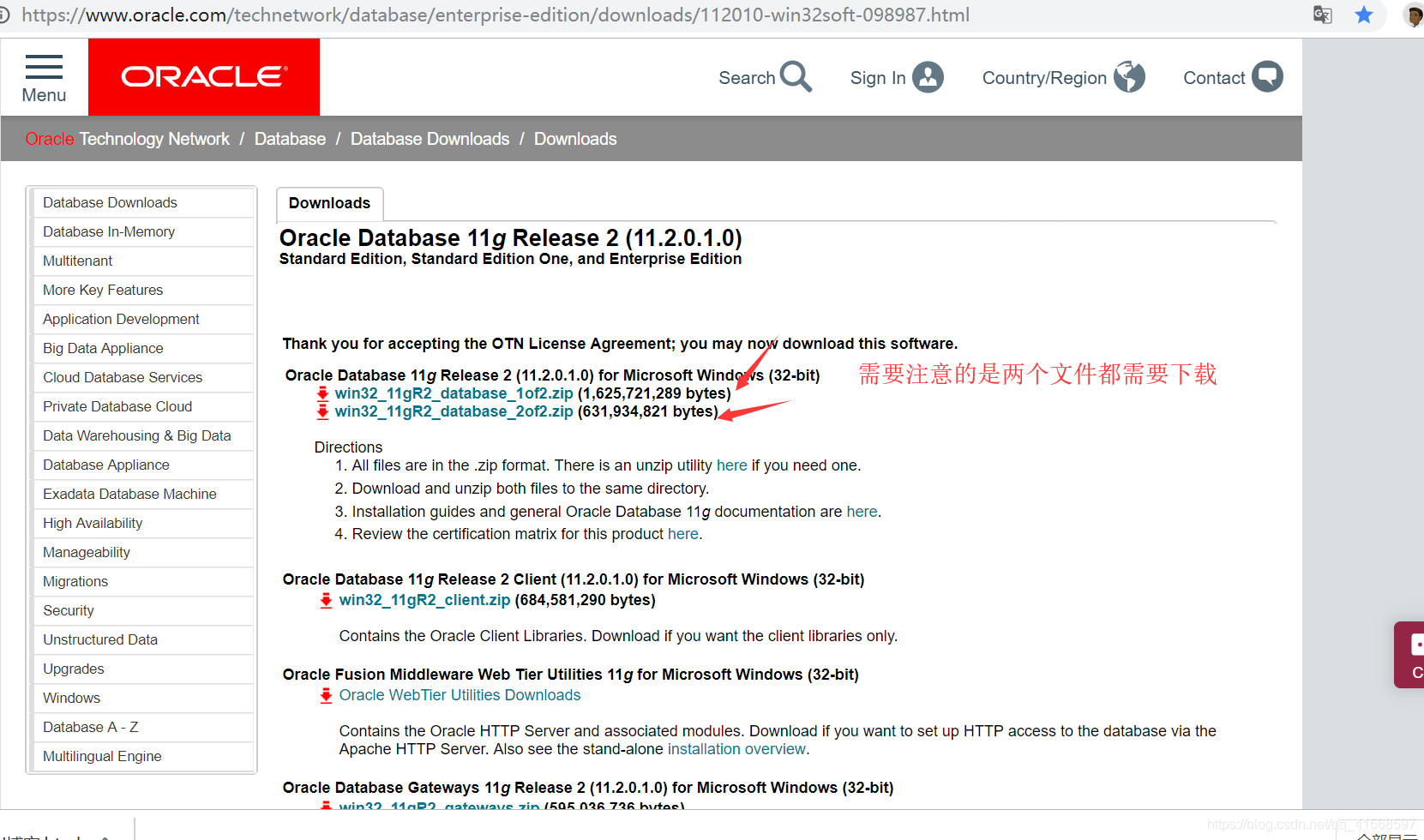Go to Database Downloads breadcrumb link
This screenshot has width=1424, height=840.
tap(430, 139)
